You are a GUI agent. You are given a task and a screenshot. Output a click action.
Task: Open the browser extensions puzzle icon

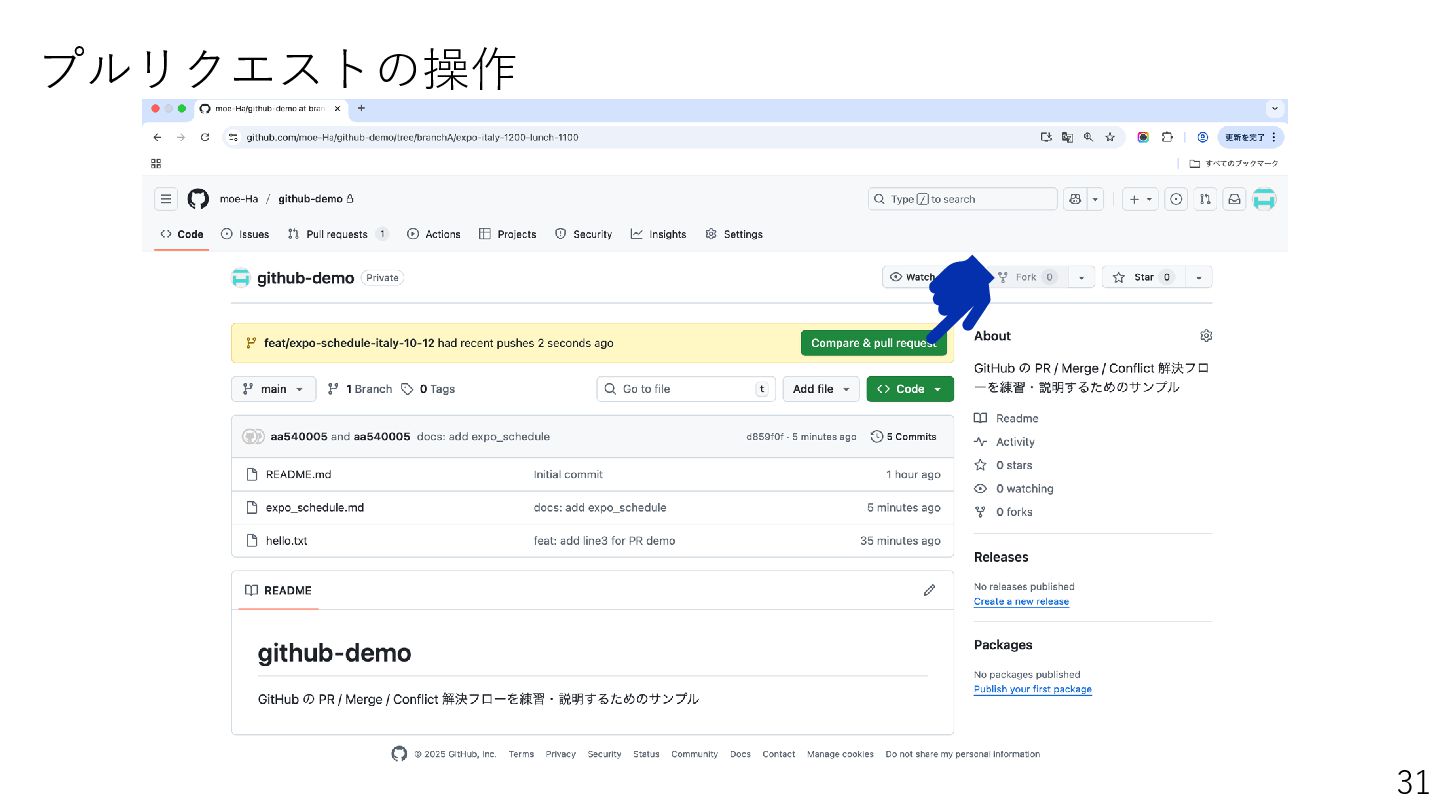pos(1167,137)
